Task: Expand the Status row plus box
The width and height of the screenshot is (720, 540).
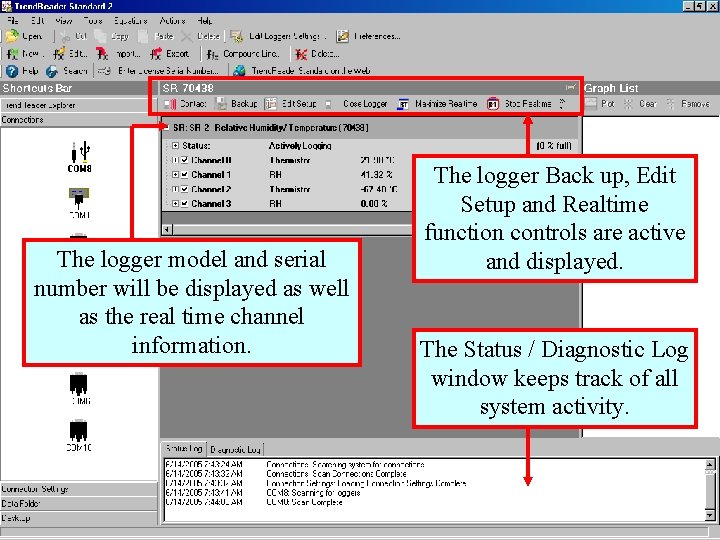Action: pos(175,146)
